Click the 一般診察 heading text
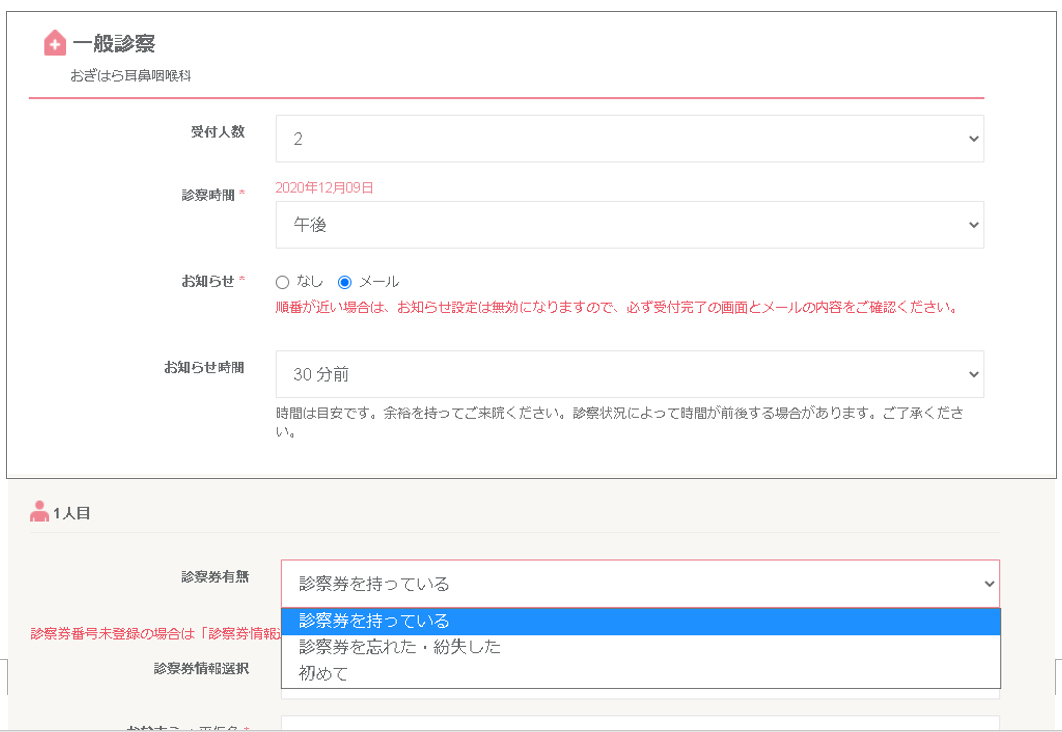 [114, 44]
